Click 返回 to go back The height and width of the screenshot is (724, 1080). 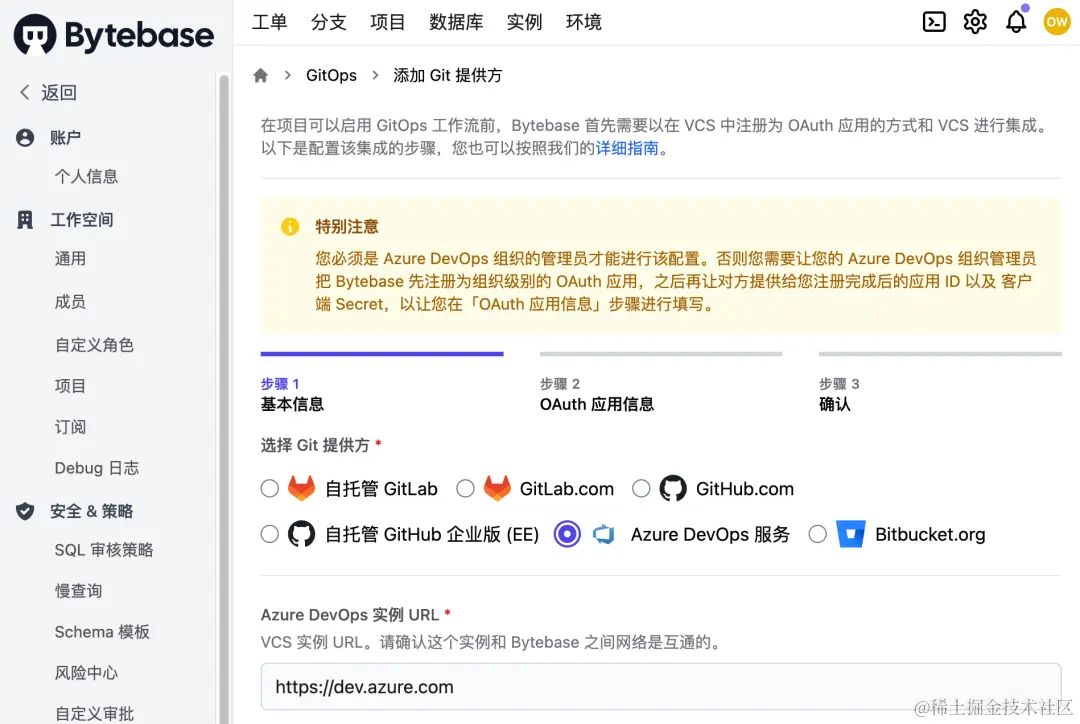59,92
